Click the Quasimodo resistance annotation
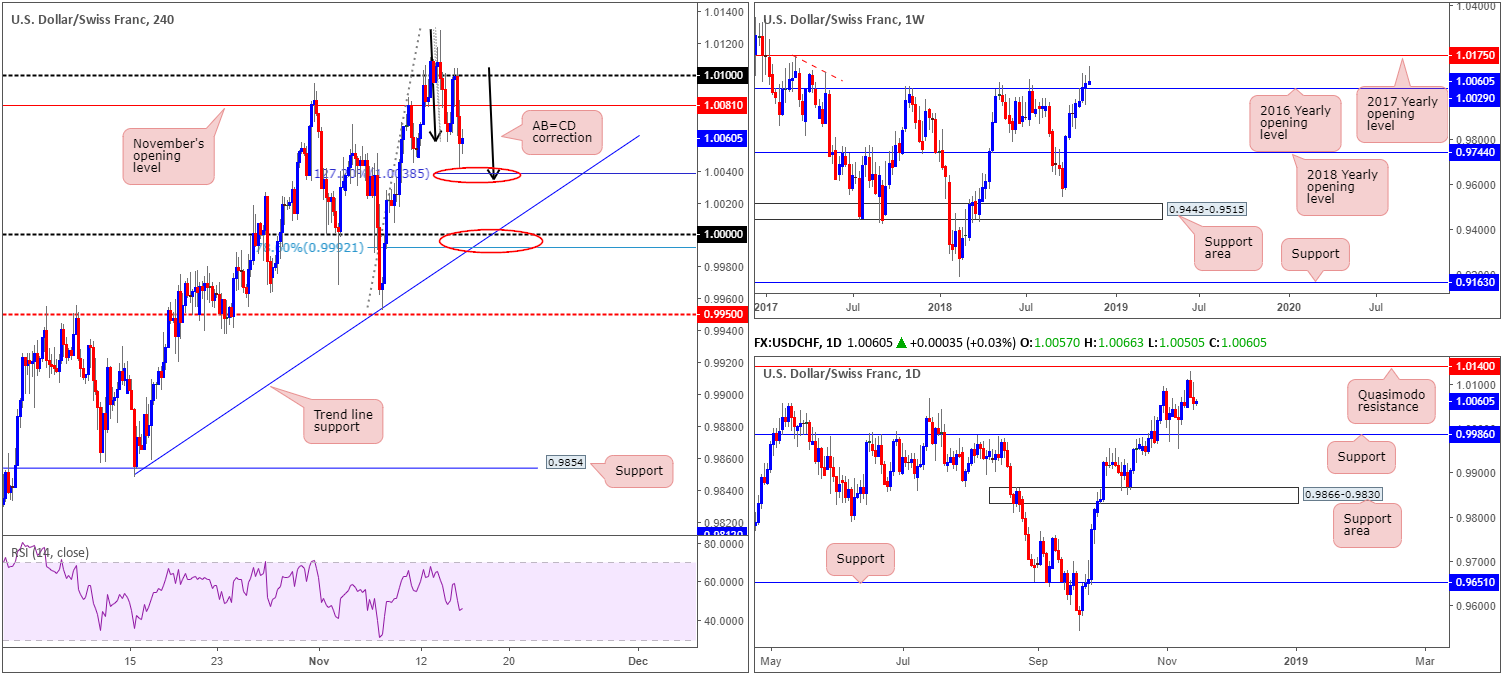The height and width of the screenshot is (677, 1505). [1387, 399]
